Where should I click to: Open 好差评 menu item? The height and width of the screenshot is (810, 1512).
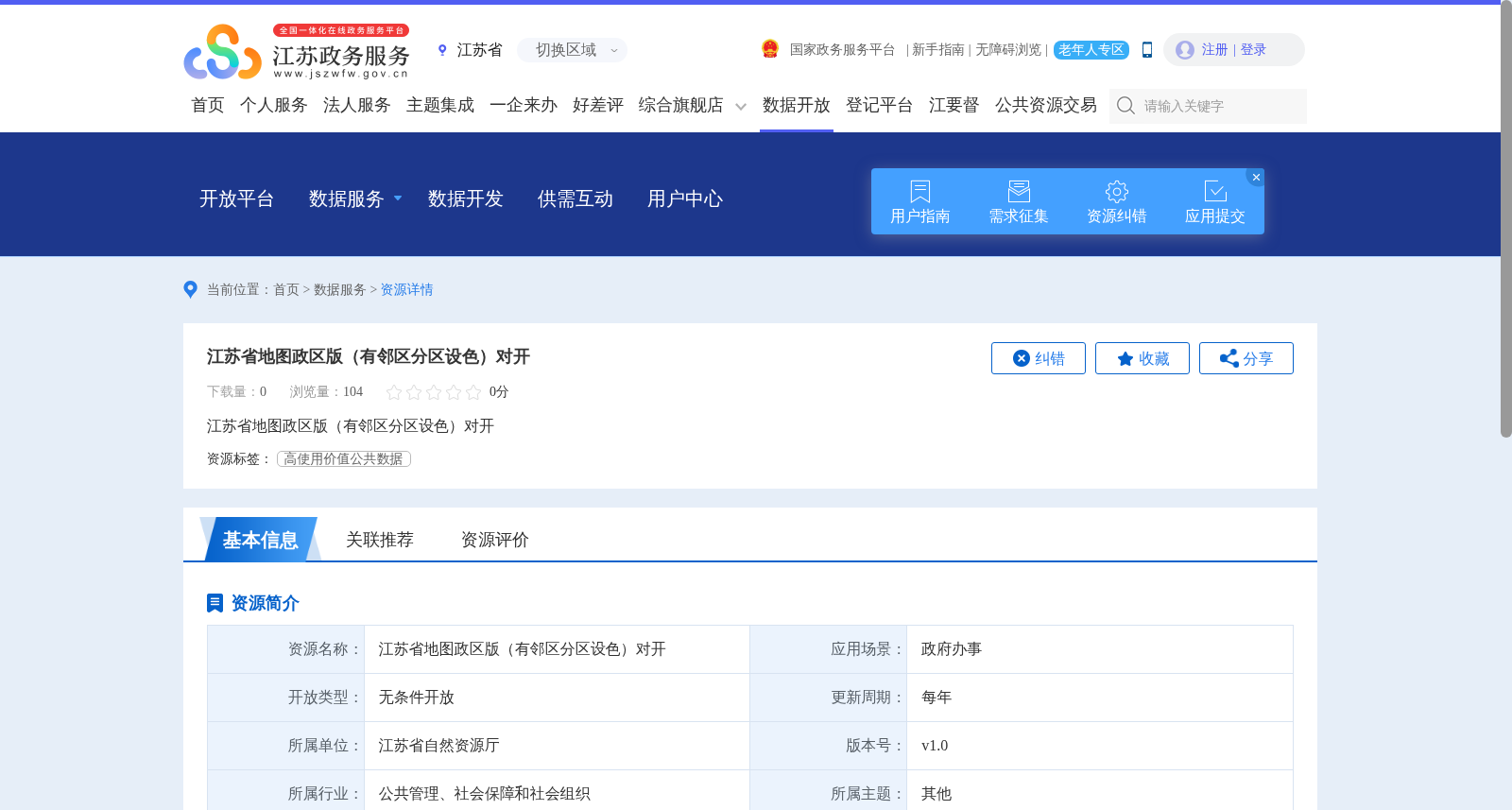(x=598, y=105)
